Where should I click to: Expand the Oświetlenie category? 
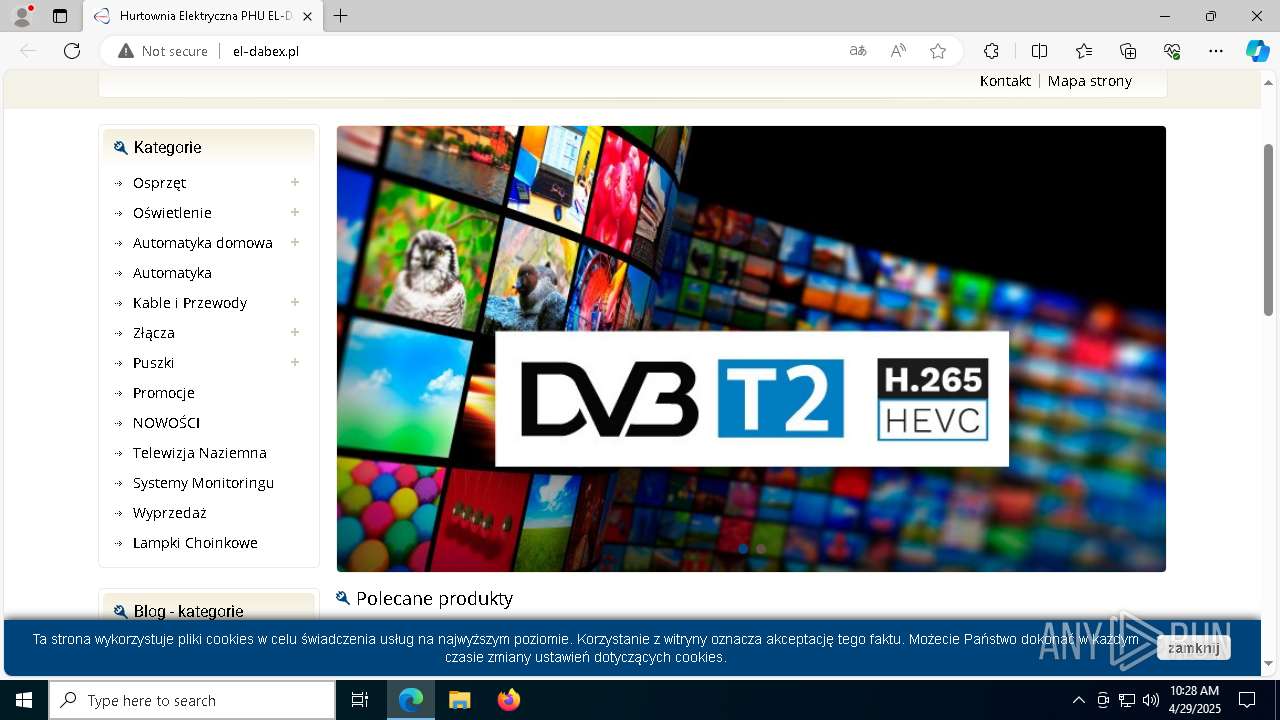295,212
